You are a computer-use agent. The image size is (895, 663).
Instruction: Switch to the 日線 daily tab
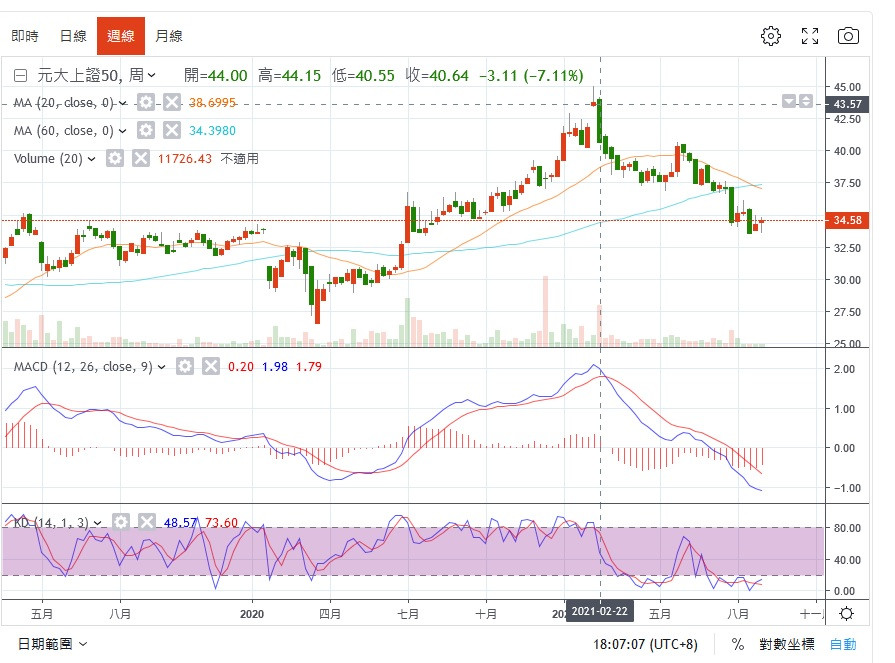click(x=73, y=36)
